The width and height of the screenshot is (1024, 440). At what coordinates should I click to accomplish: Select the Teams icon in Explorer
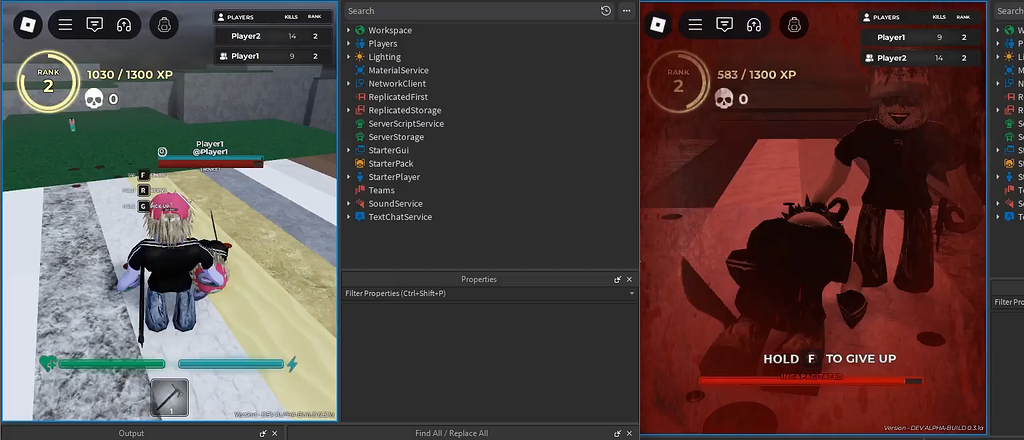pos(360,190)
